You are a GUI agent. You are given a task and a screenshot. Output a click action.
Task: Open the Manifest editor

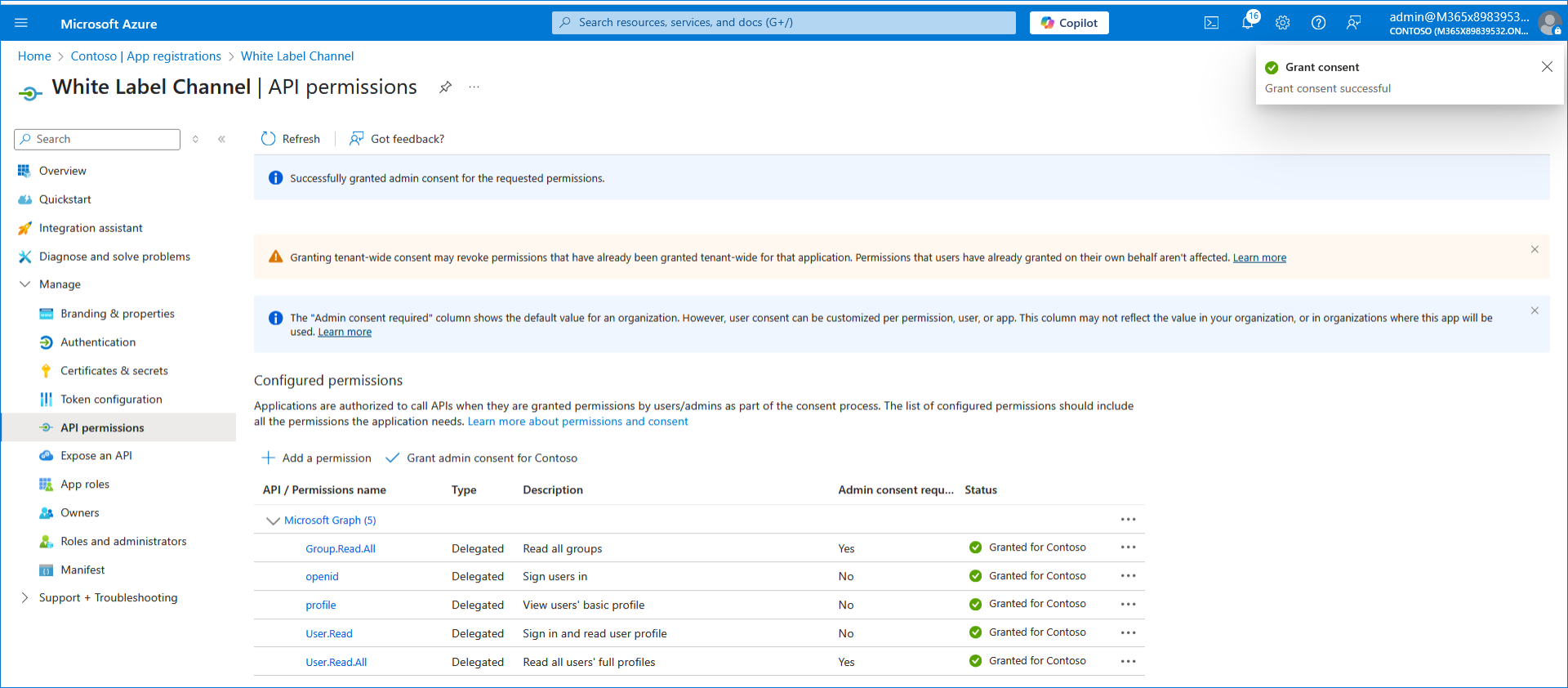point(82,570)
